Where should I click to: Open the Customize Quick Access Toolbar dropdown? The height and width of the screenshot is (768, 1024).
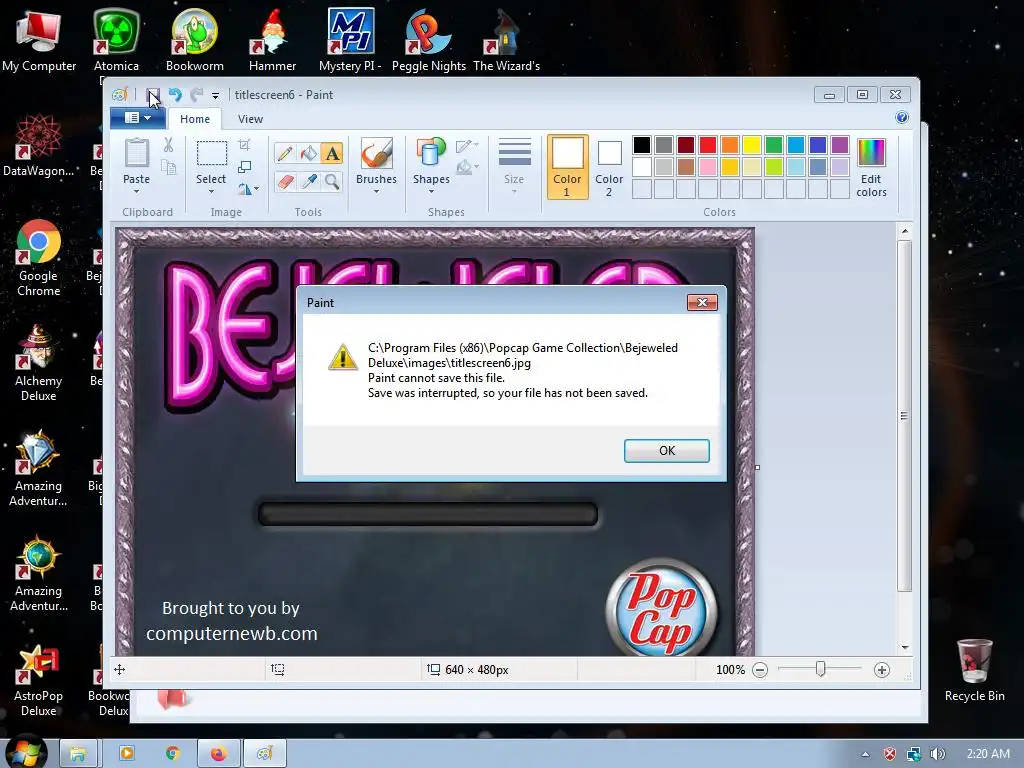pyautogui.click(x=215, y=96)
